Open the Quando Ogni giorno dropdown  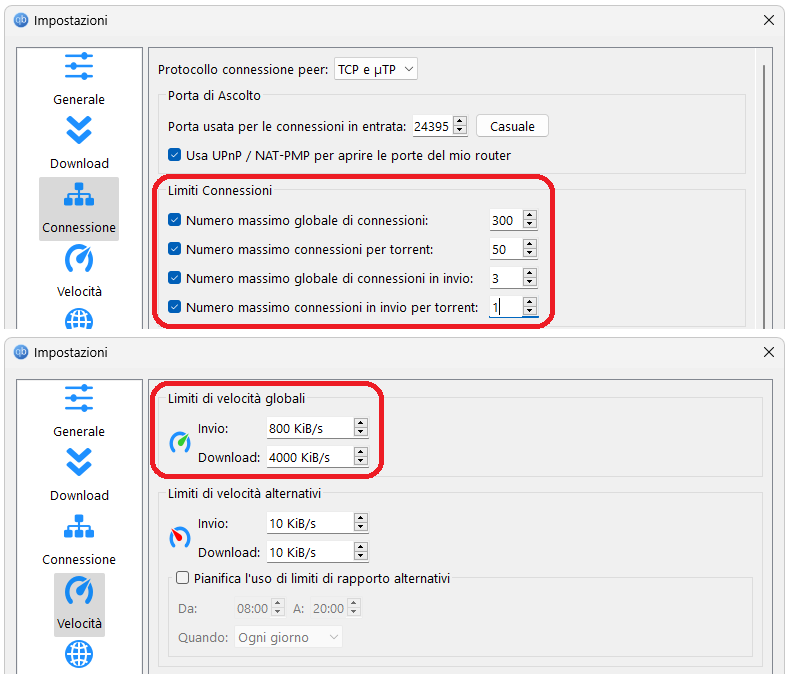coord(288,637)
